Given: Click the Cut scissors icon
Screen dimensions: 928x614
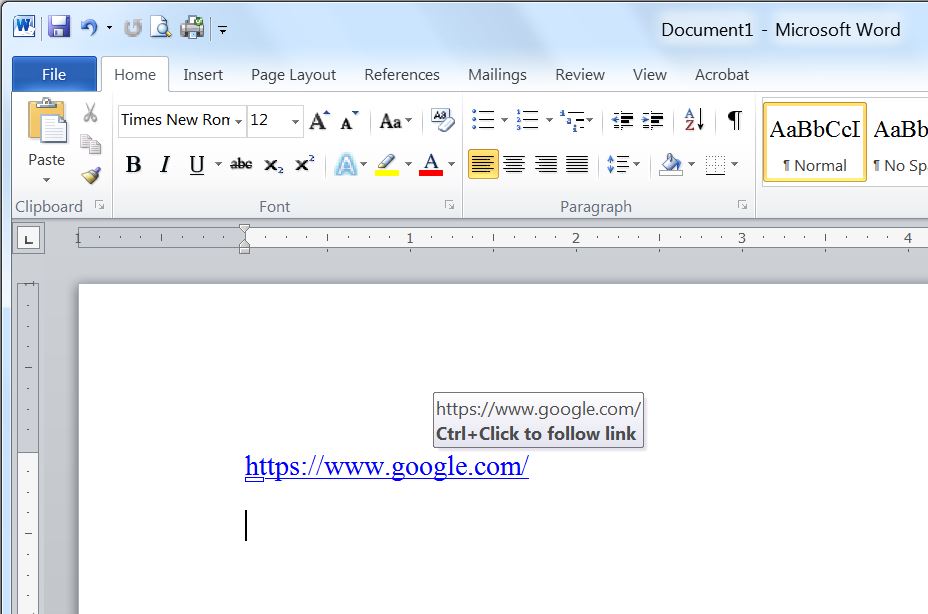Looking at the screenshot, I should pos(91,112).
